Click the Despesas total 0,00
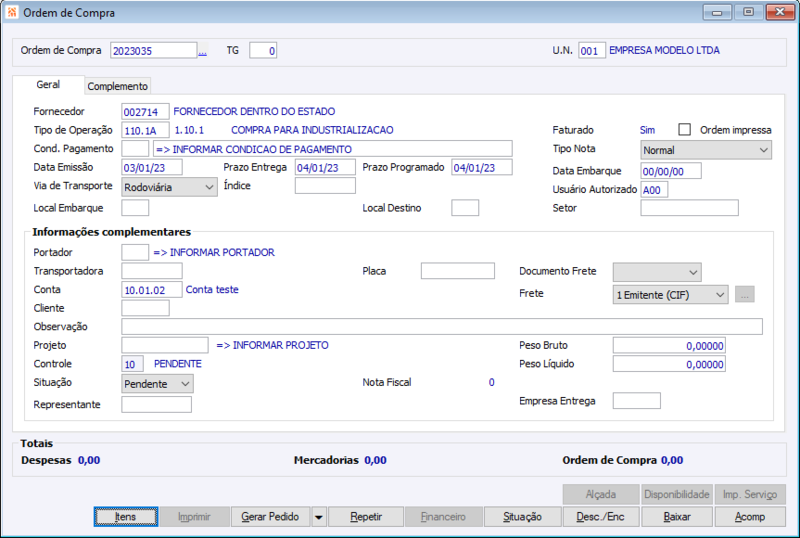 tap(89, 460)
